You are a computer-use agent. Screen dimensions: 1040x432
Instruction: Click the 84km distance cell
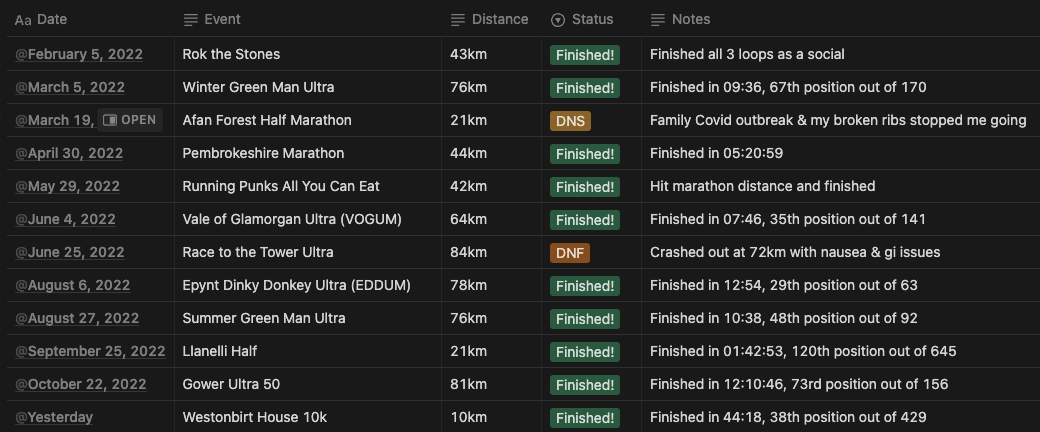491,252
